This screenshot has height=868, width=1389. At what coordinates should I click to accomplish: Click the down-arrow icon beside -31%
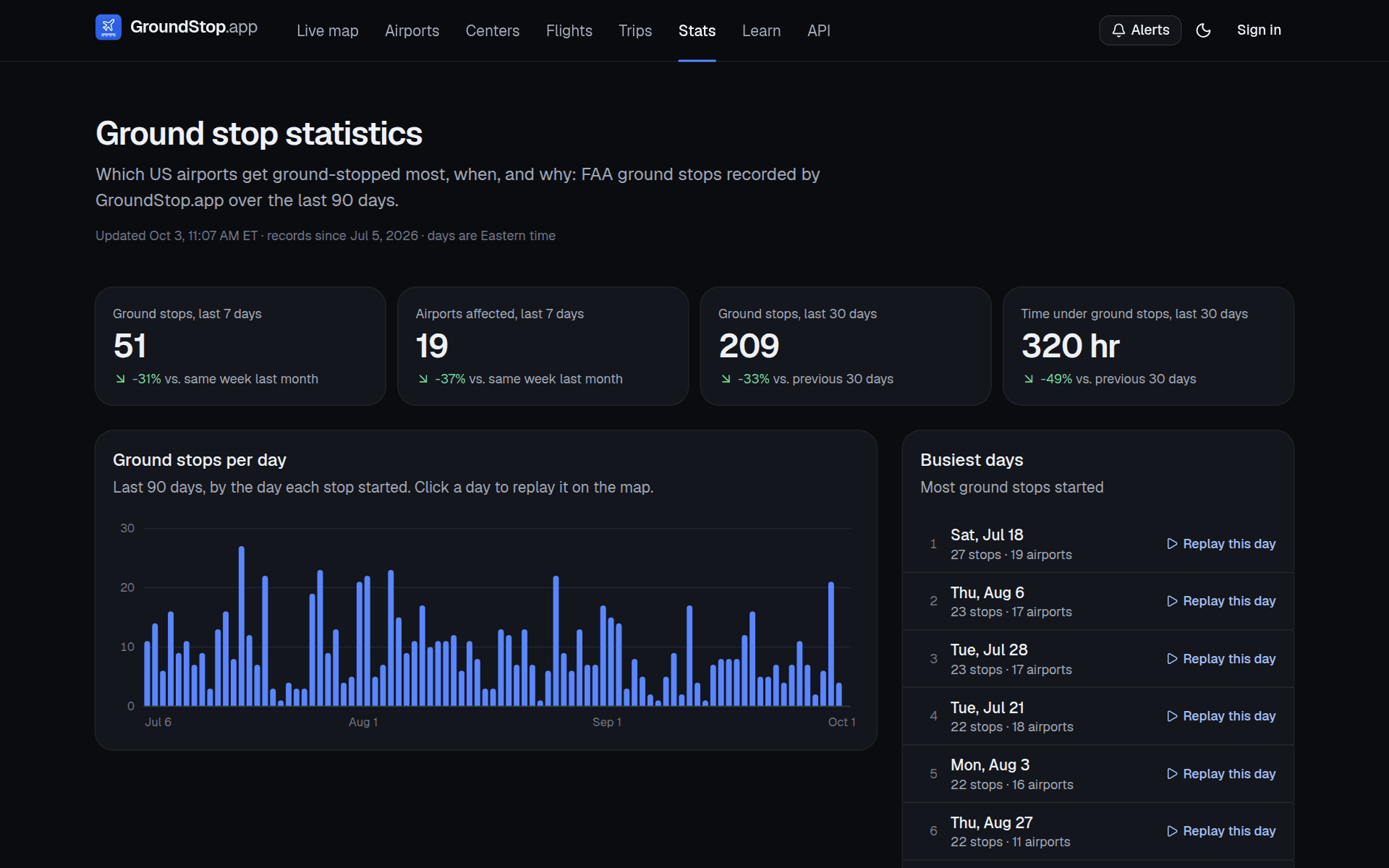[x=120, y=379]
